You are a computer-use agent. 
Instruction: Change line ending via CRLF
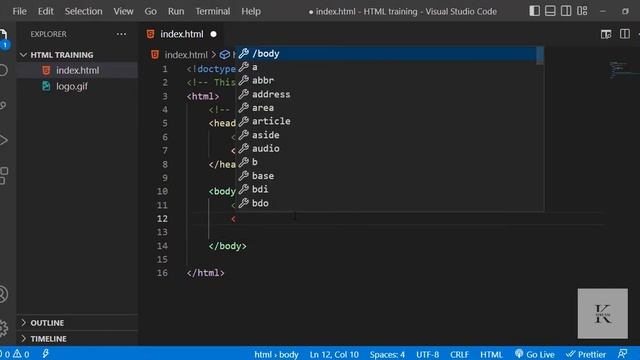click(459, 354)
